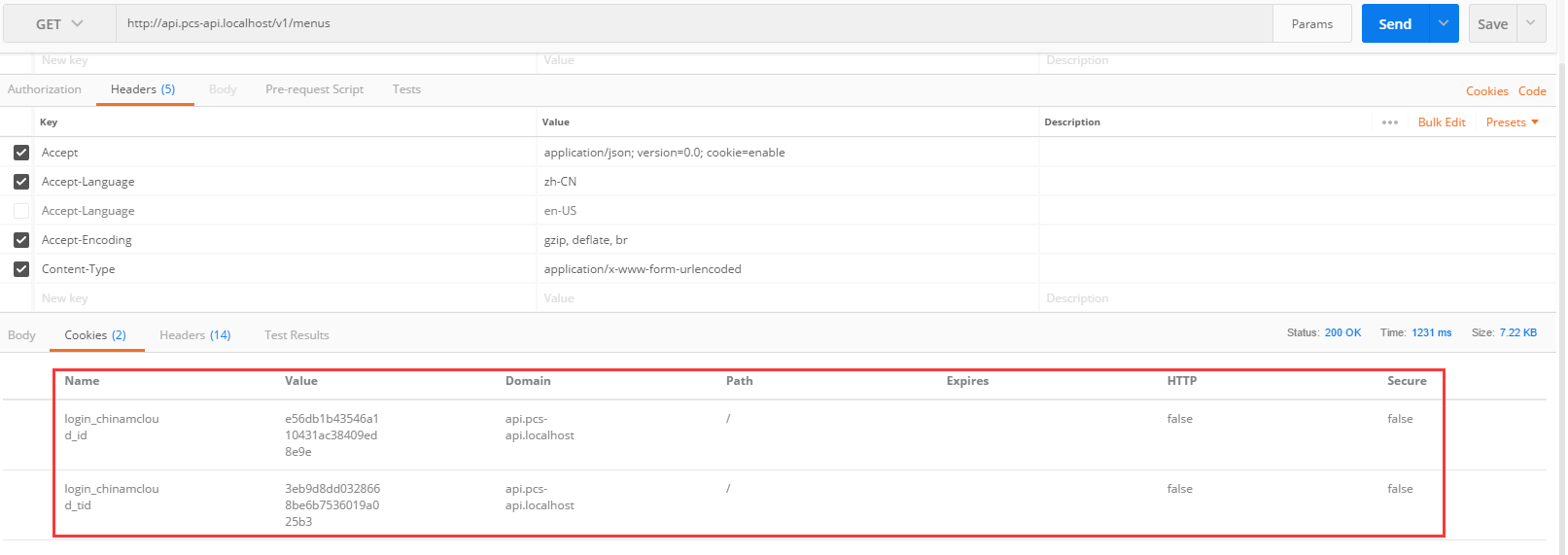The width and height of the screenshot is (1568, 555).
Task: Switch to the request Tests tab
Action: click(x=406, y=89)
